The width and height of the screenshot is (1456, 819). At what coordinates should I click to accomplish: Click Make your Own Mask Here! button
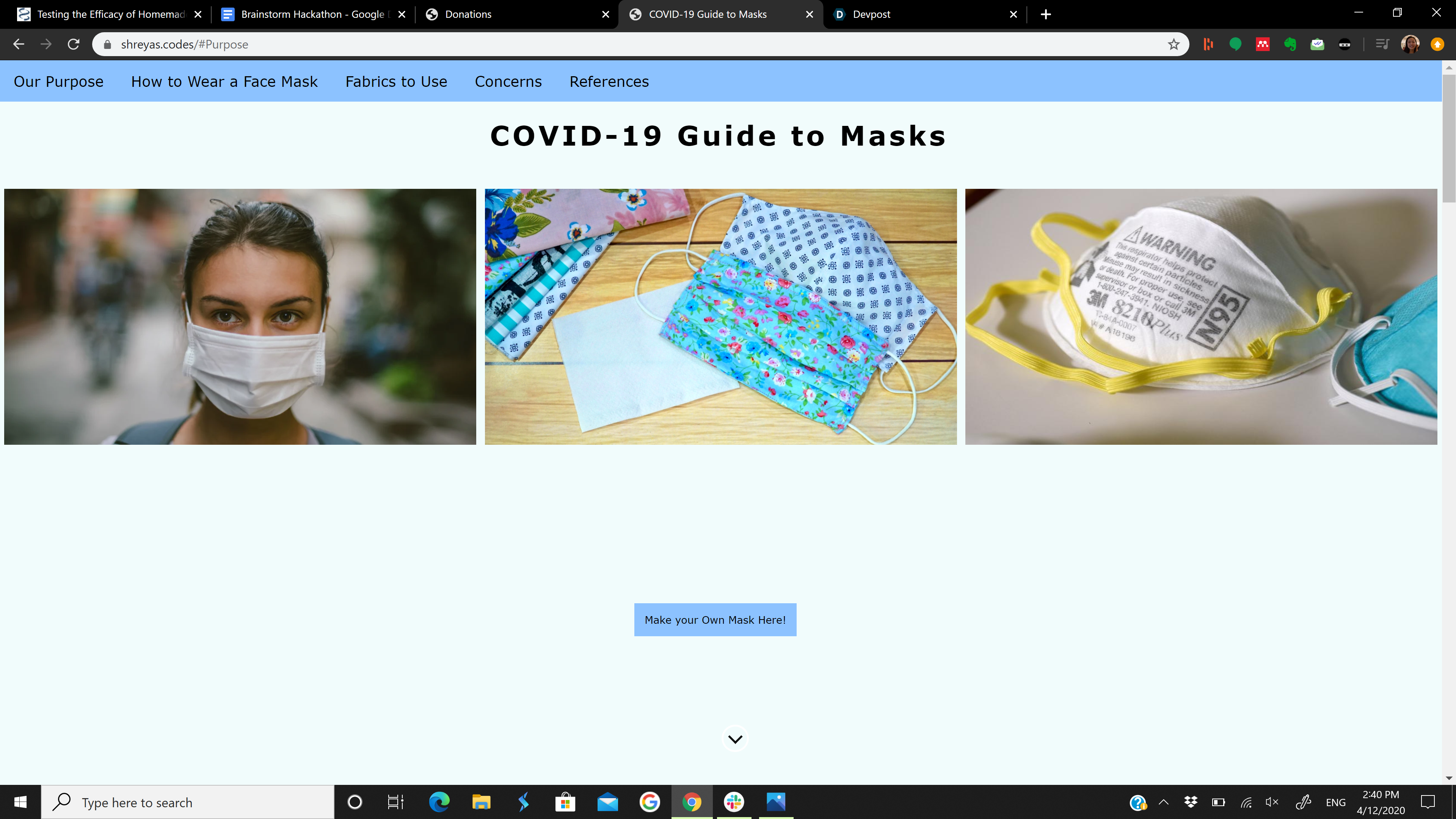715,620
